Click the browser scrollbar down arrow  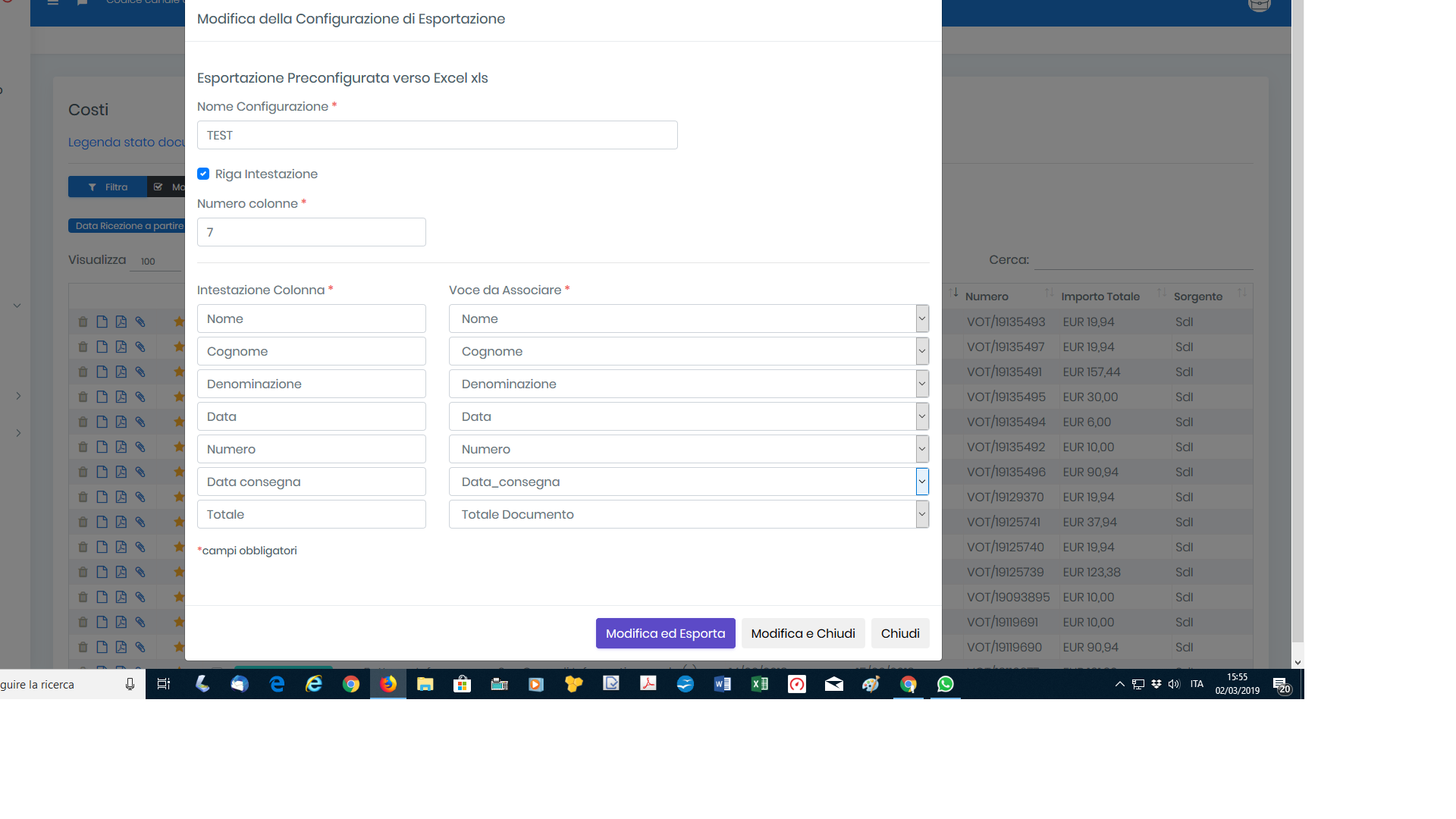1298,662
